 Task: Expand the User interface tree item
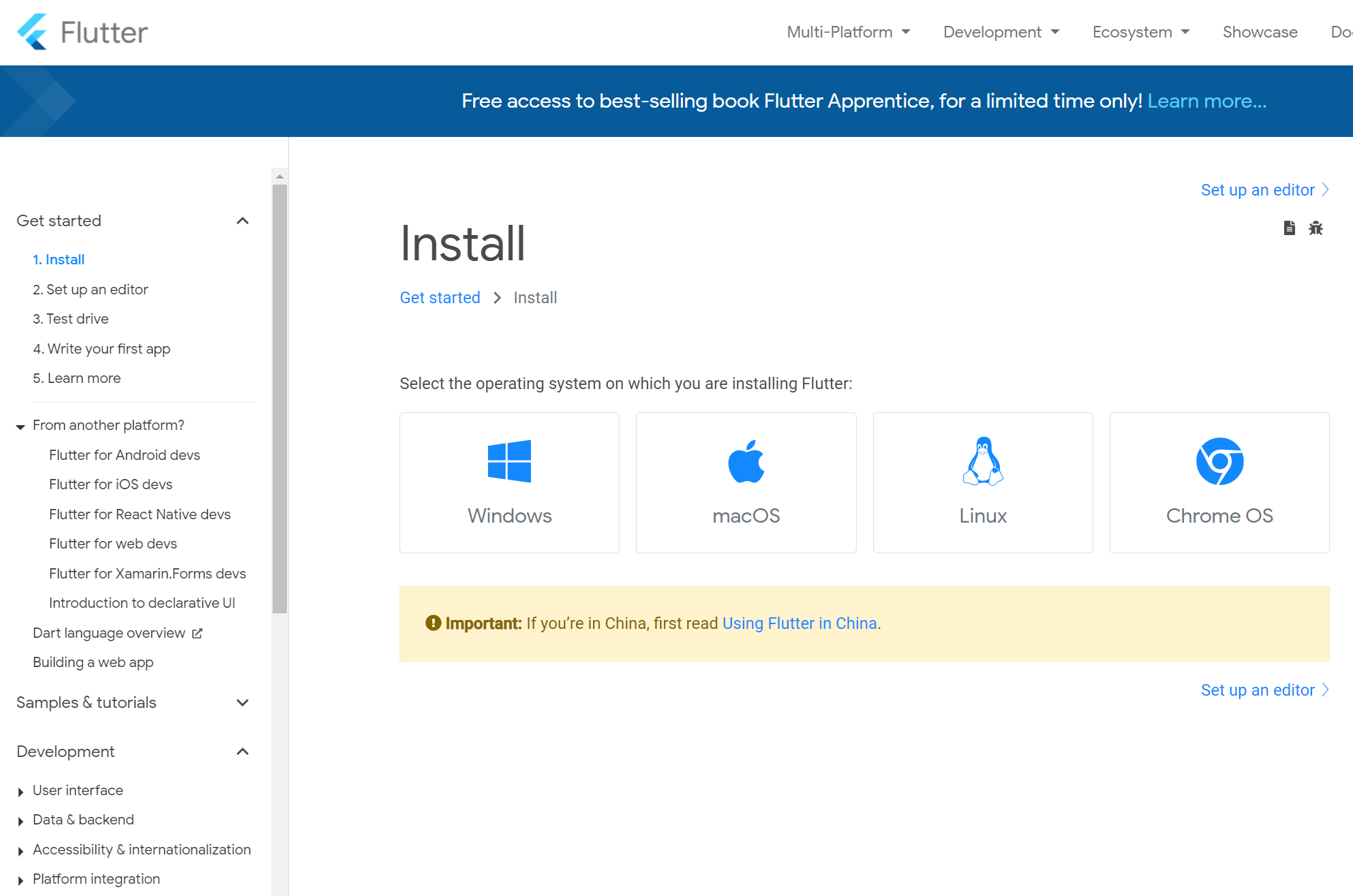[20, 791]
